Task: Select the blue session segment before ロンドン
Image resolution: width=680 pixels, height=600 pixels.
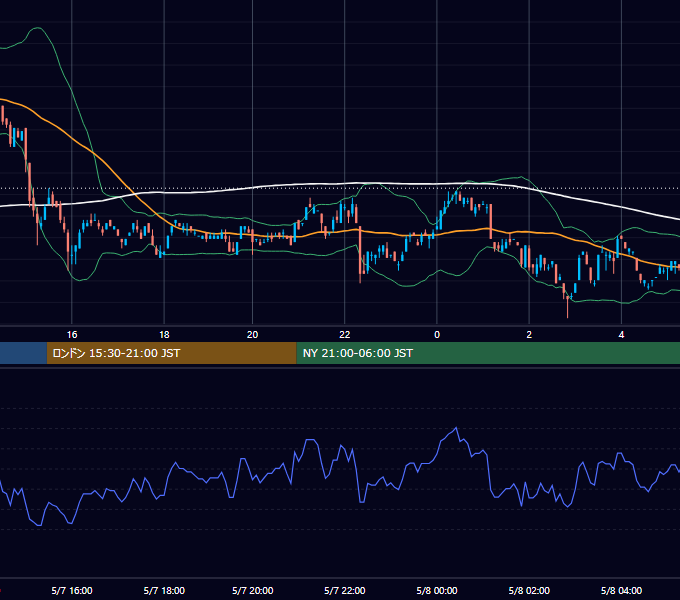Action: tap(23, 353)
